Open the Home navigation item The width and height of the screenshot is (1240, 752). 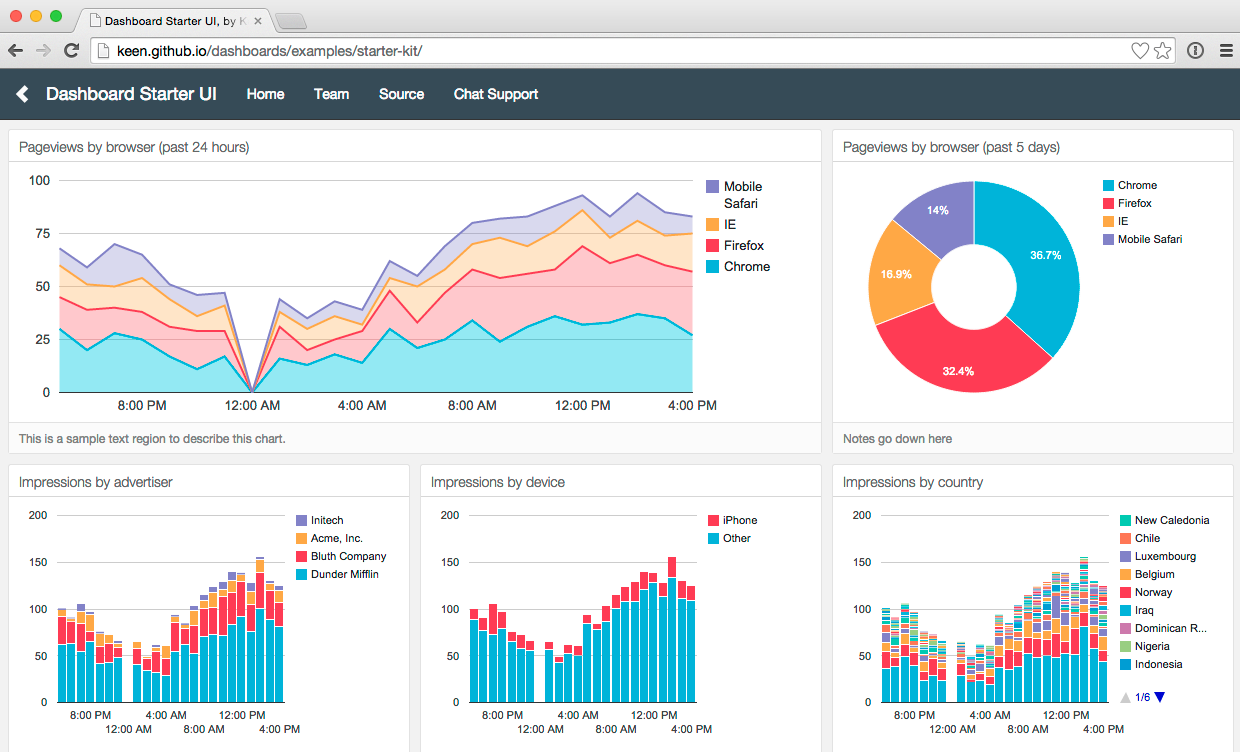point(265,94)
